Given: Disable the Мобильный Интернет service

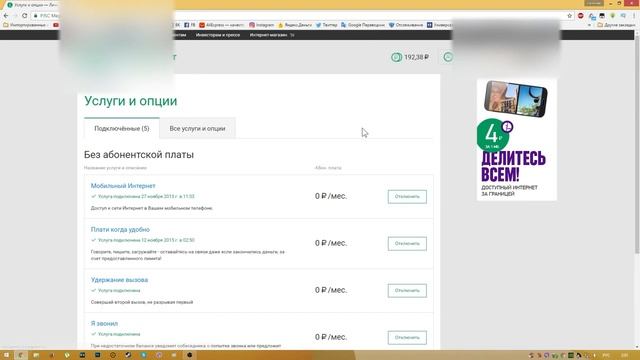Looking at the screenshot, I should tap(407, 196).
